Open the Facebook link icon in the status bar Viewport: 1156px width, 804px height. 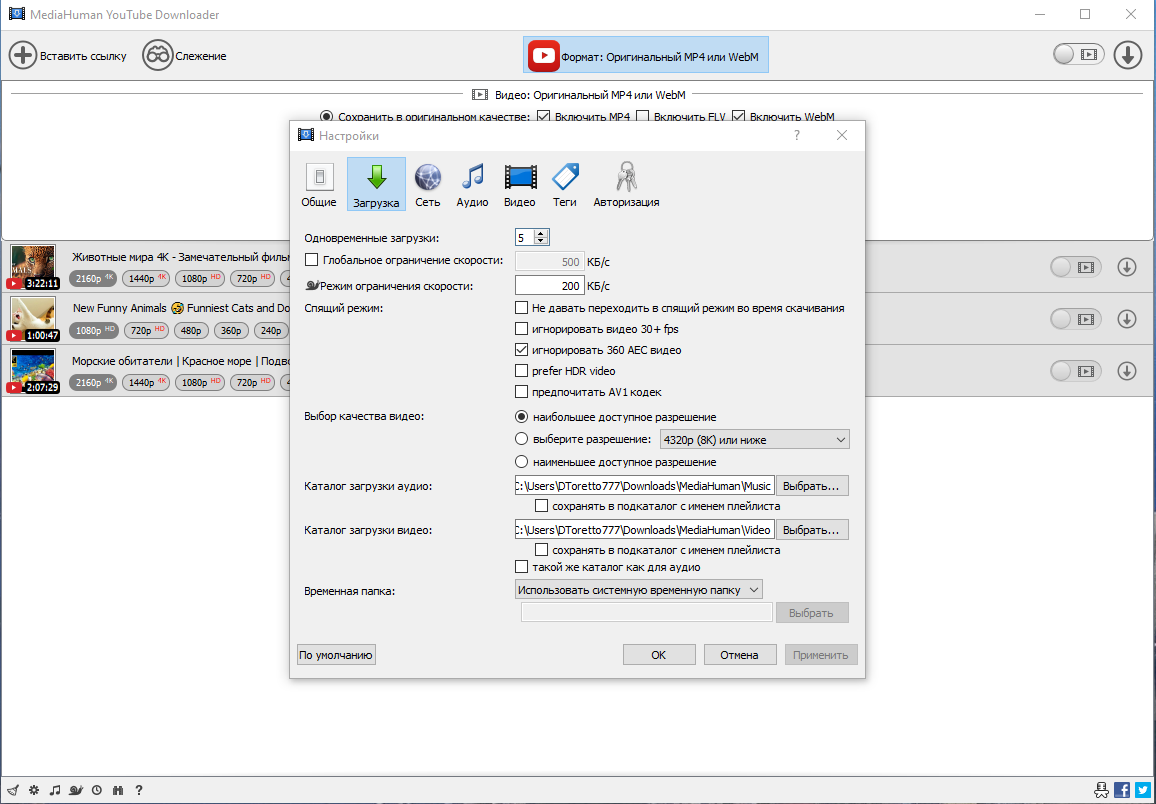pyautogui.click(x=1122, y=790)
